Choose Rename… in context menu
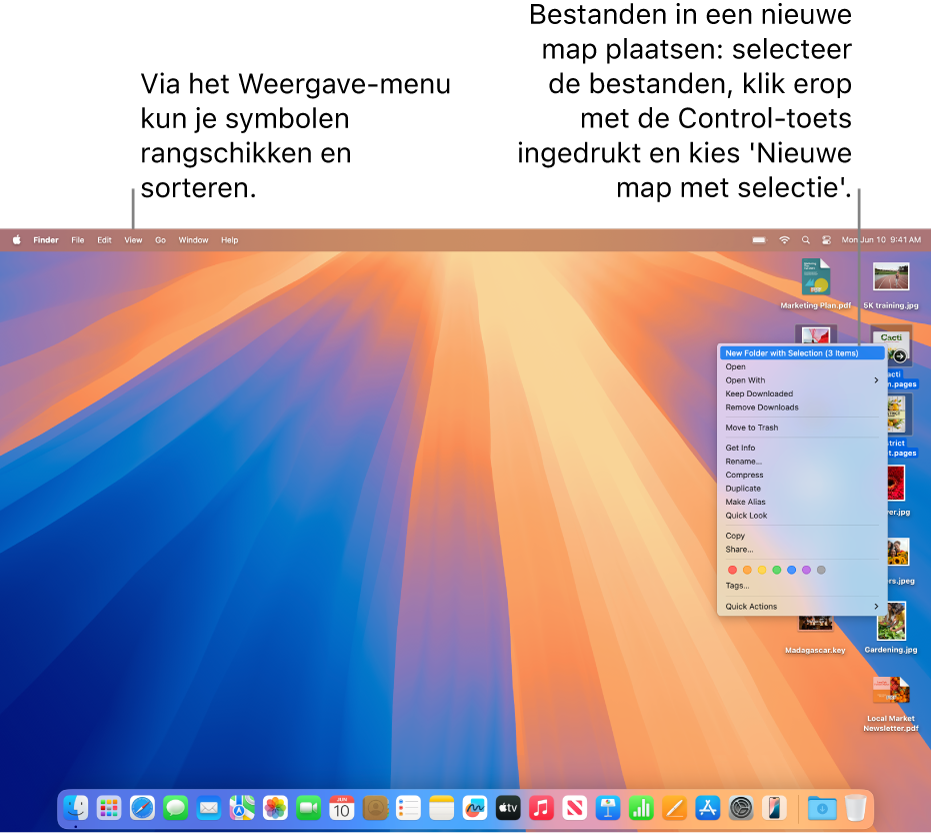The height and width of the screenshot is (833, 931). tap(802, 462)
